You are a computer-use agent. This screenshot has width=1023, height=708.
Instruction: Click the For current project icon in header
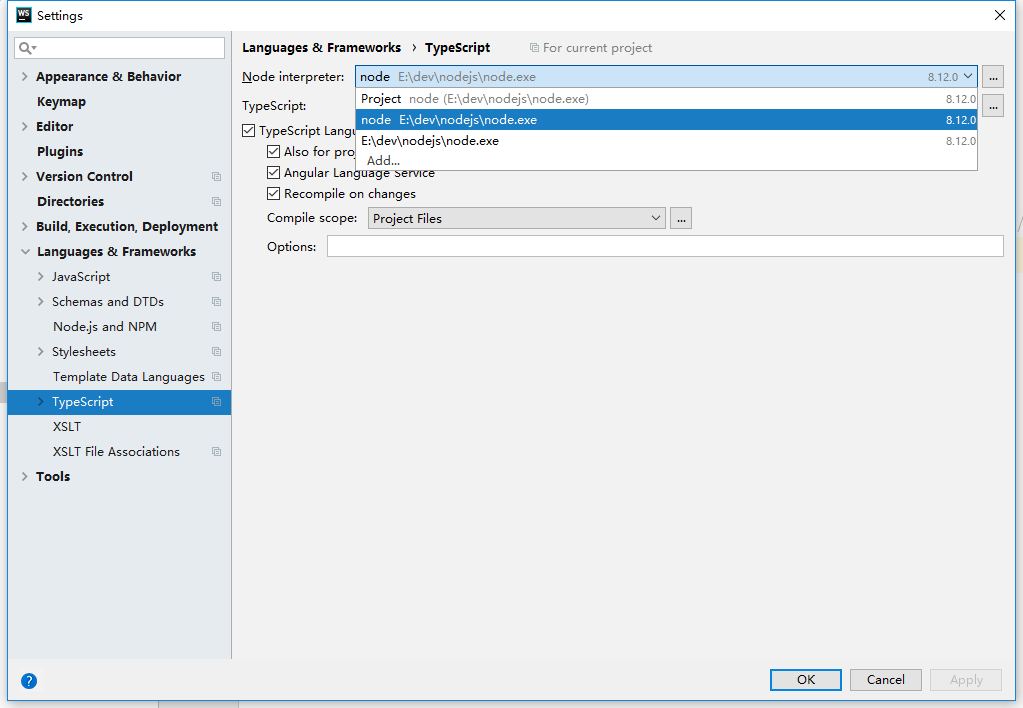(x=534, y=48)
